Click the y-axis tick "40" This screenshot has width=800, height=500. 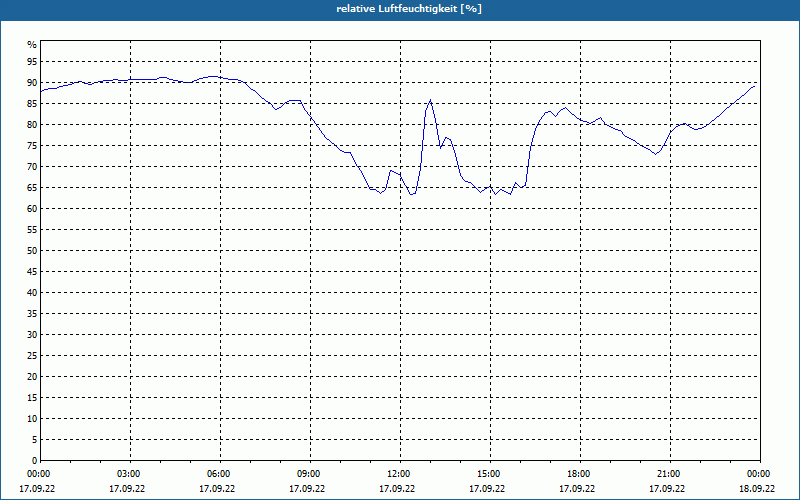point(32,293)
